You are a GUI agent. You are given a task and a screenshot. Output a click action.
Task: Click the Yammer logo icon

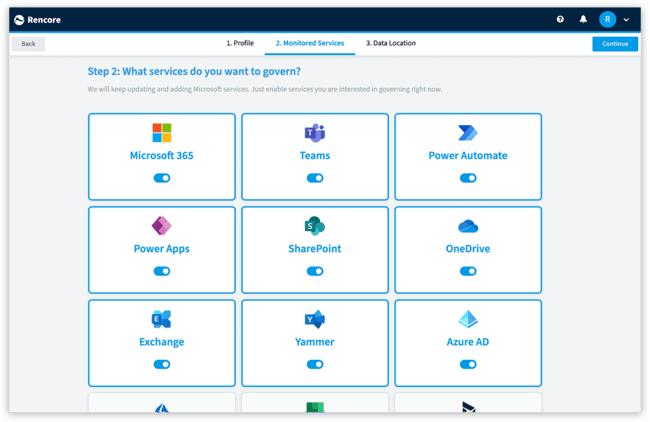point(315,319)
